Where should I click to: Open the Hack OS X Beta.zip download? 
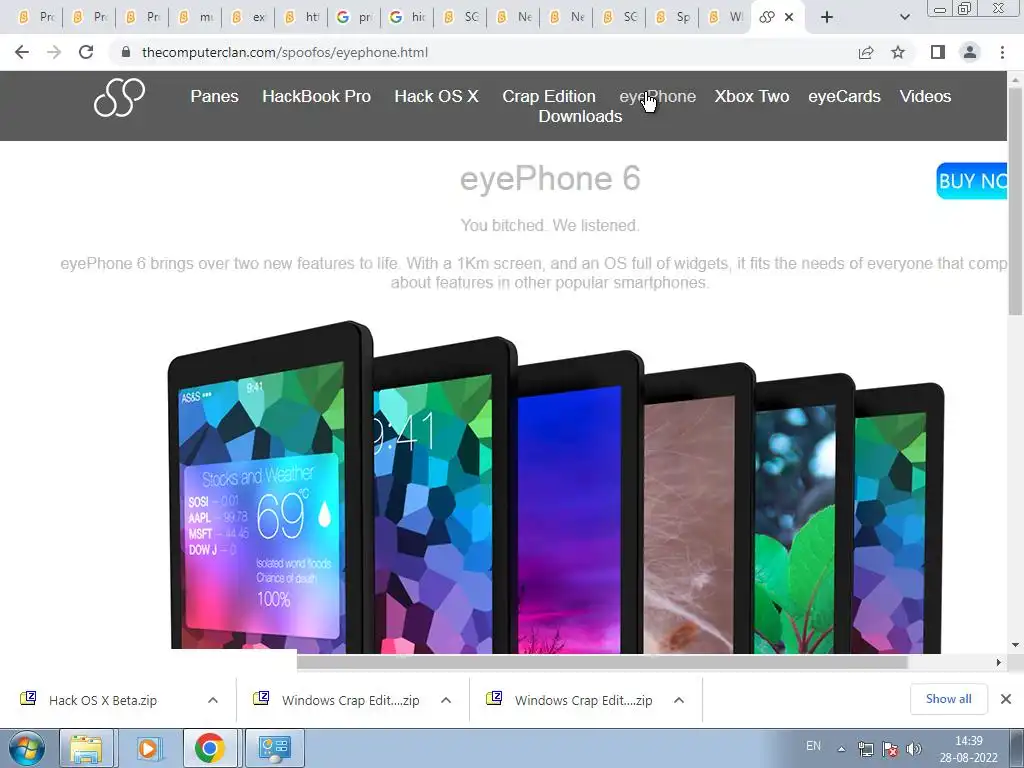[103, 700]
